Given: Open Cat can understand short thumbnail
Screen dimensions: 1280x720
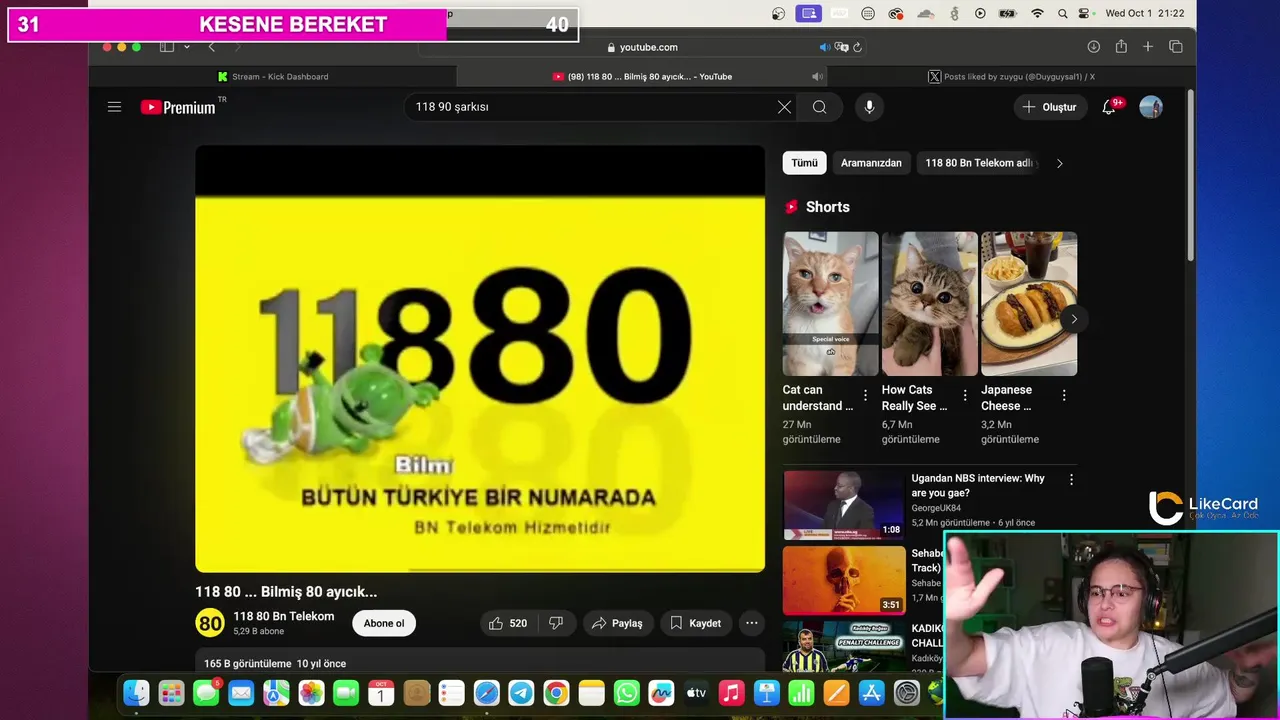Looking at the screenshot, I should [830, 304].
